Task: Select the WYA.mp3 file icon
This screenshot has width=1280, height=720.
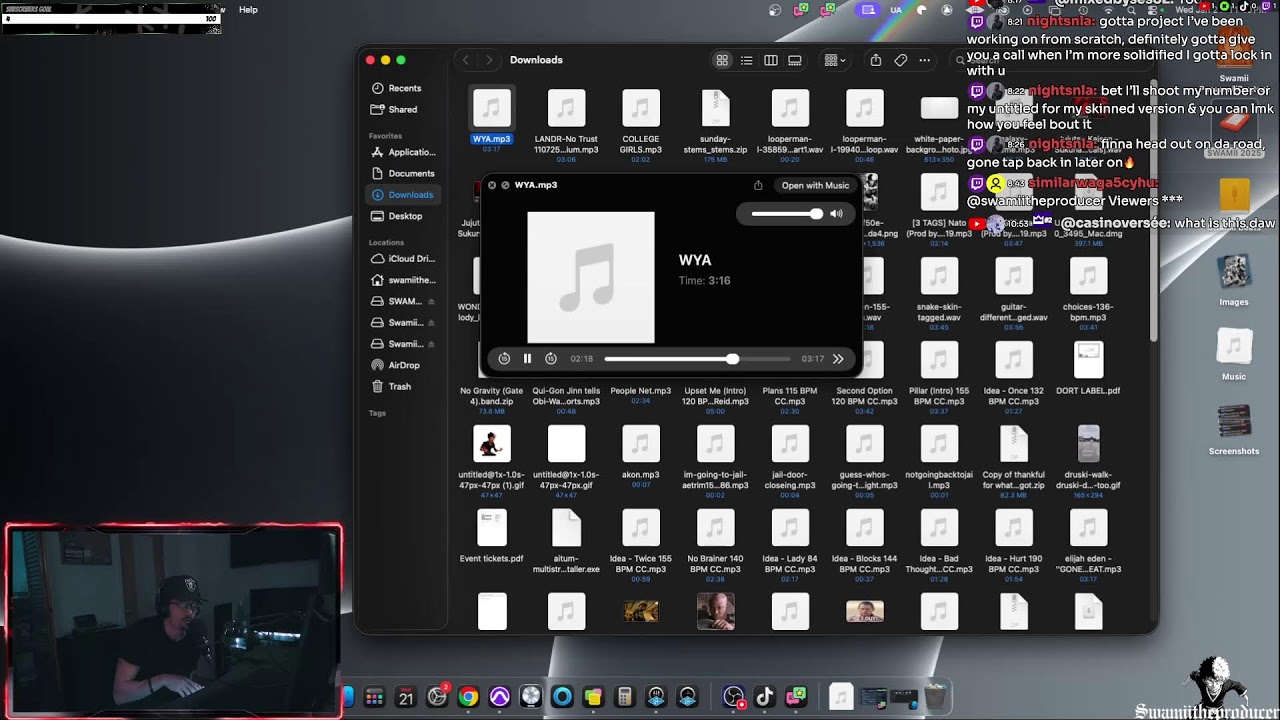Action: pos(491,108)
